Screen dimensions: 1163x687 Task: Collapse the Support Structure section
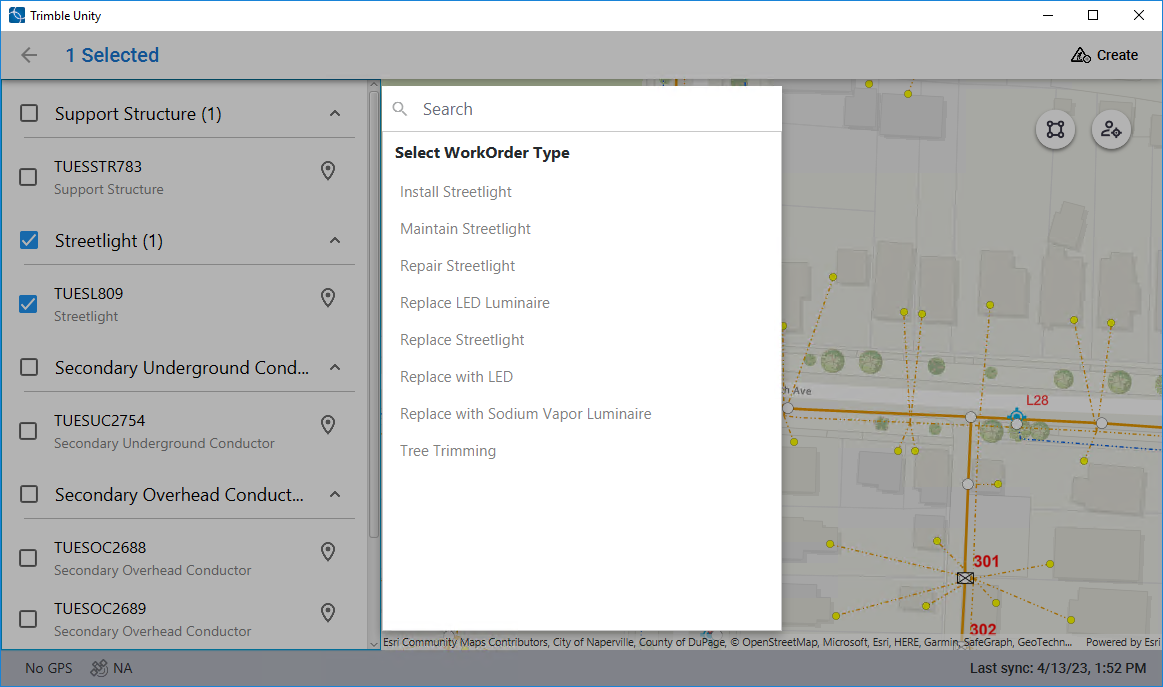[335, 114]
